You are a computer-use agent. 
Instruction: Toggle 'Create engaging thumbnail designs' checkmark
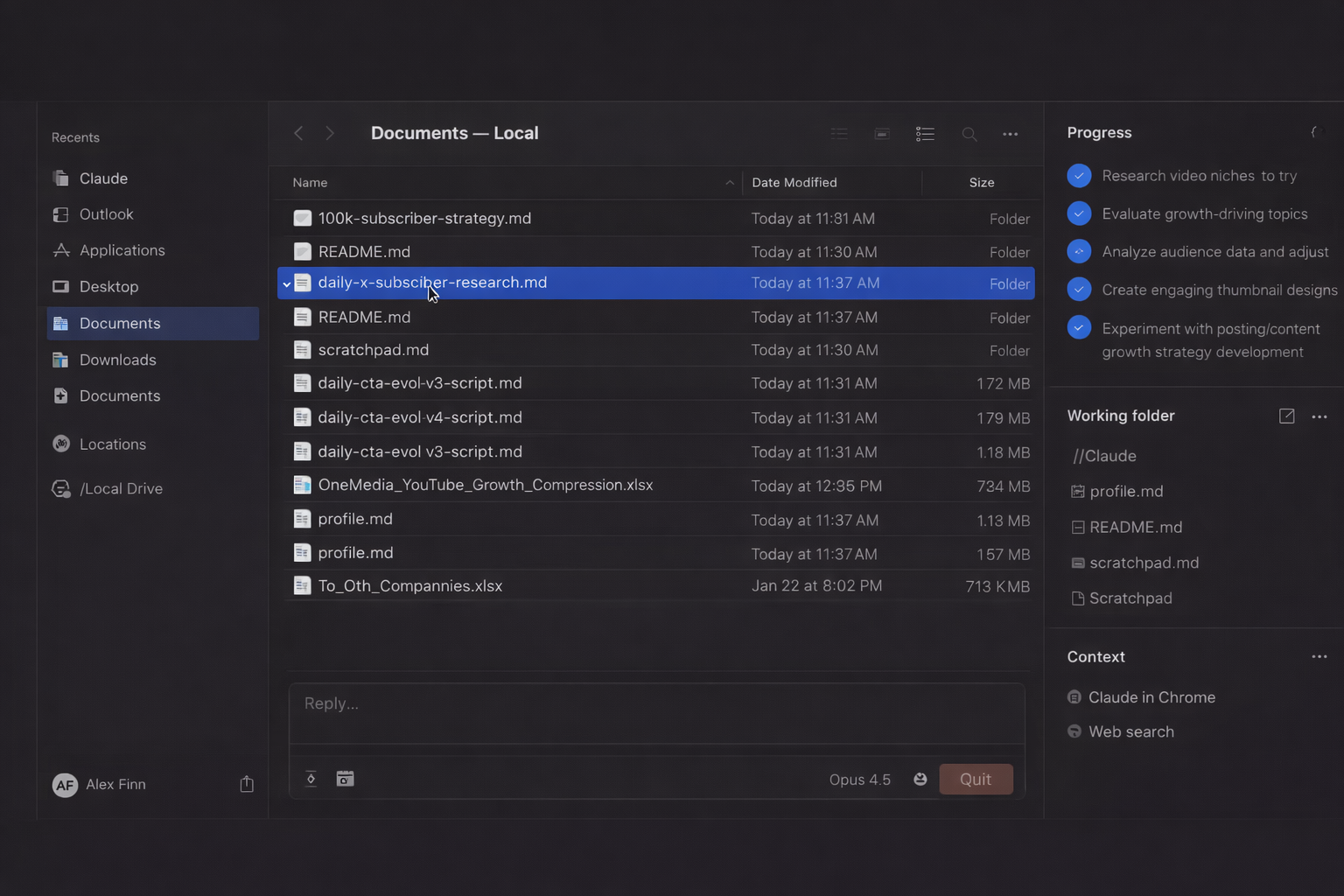click(1079, 290)
